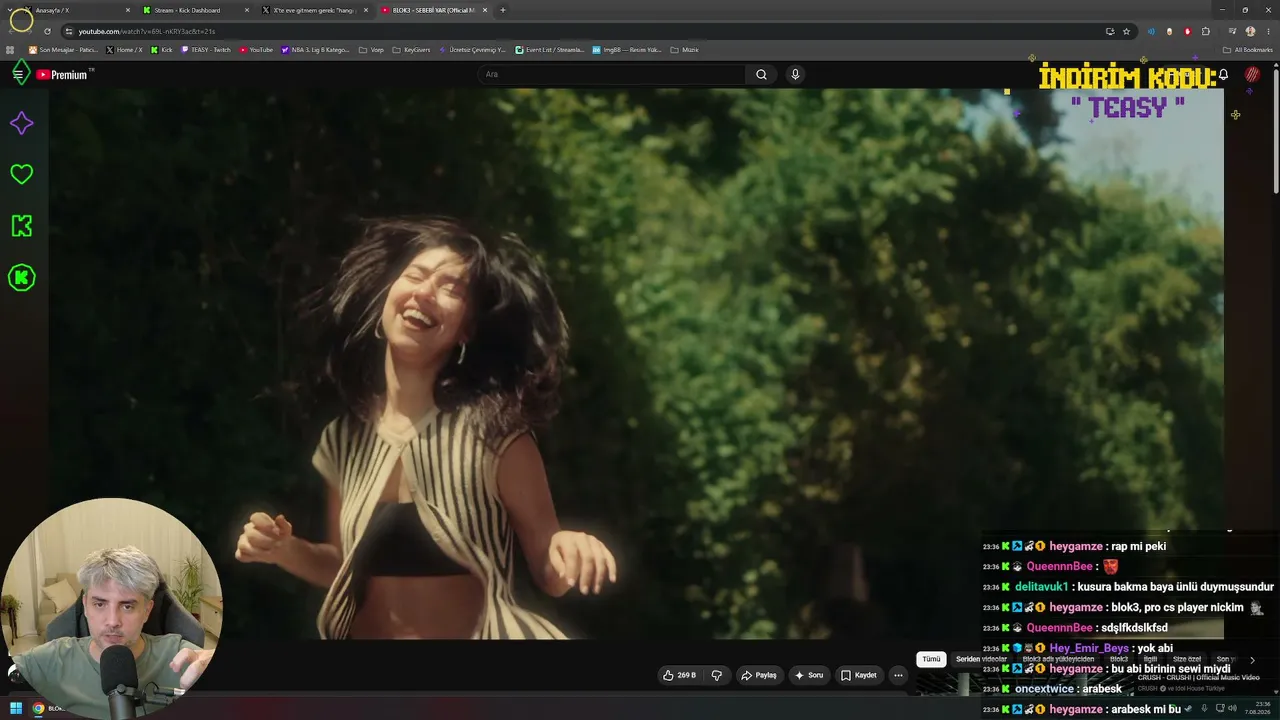Open the apps grid in bookmarks bar
Screen dimensions: 1280x720
coord(10,49)
